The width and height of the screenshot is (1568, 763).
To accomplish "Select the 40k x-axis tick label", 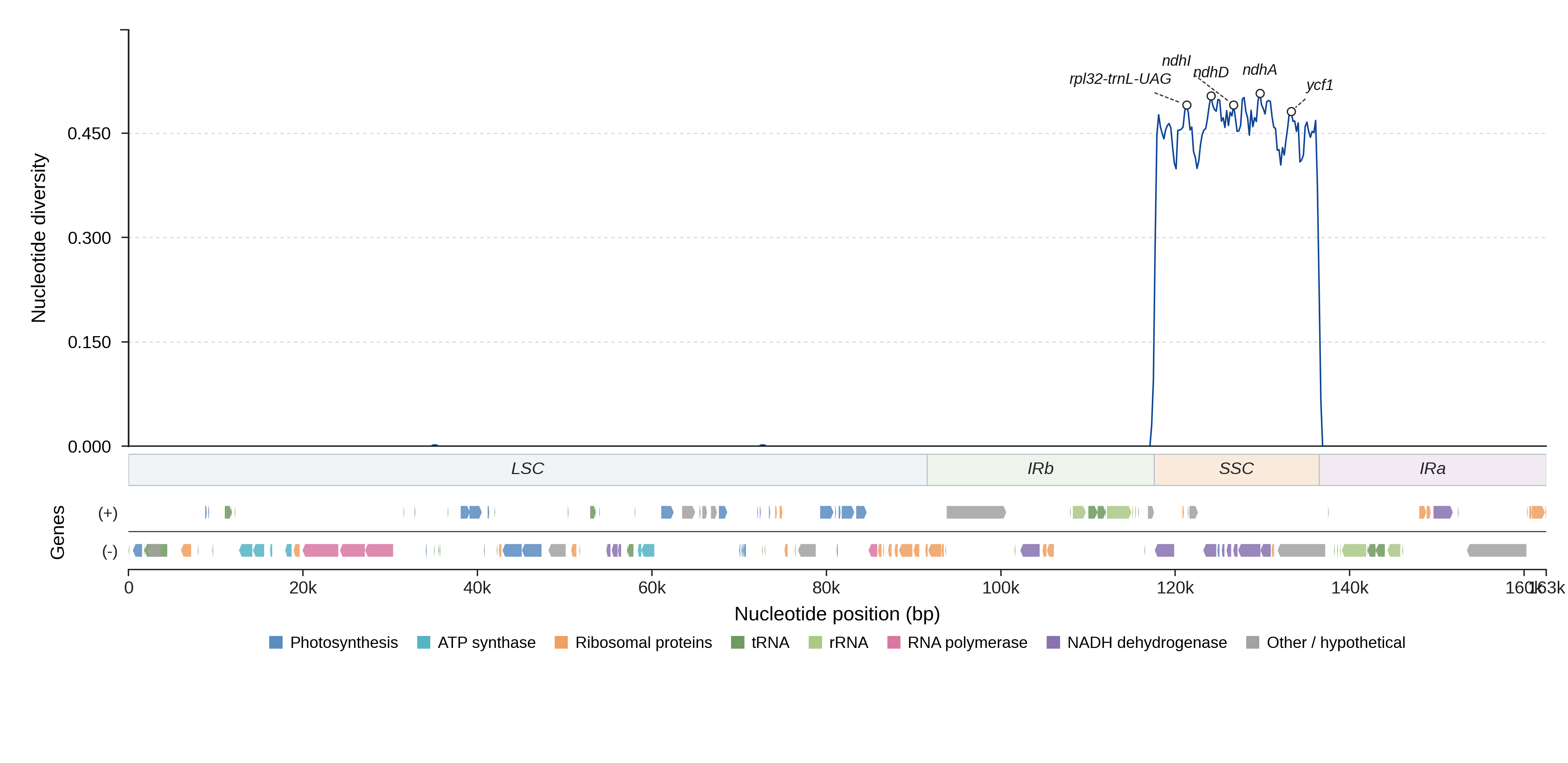I will pos(477,588).
